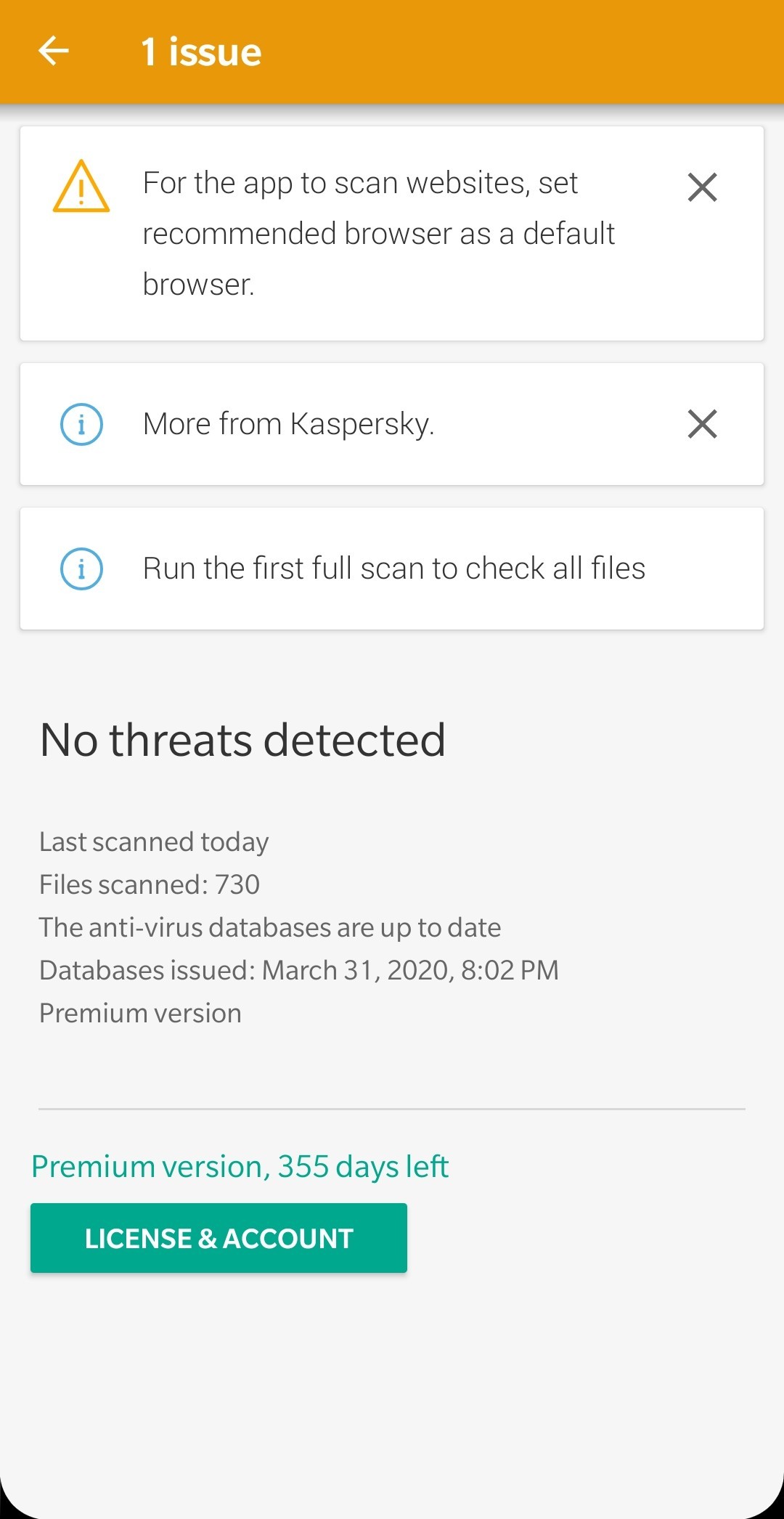Tap the info icon beside More from Kaspersky
This screenshot has width=784, height=1519.
click(81, 424)
